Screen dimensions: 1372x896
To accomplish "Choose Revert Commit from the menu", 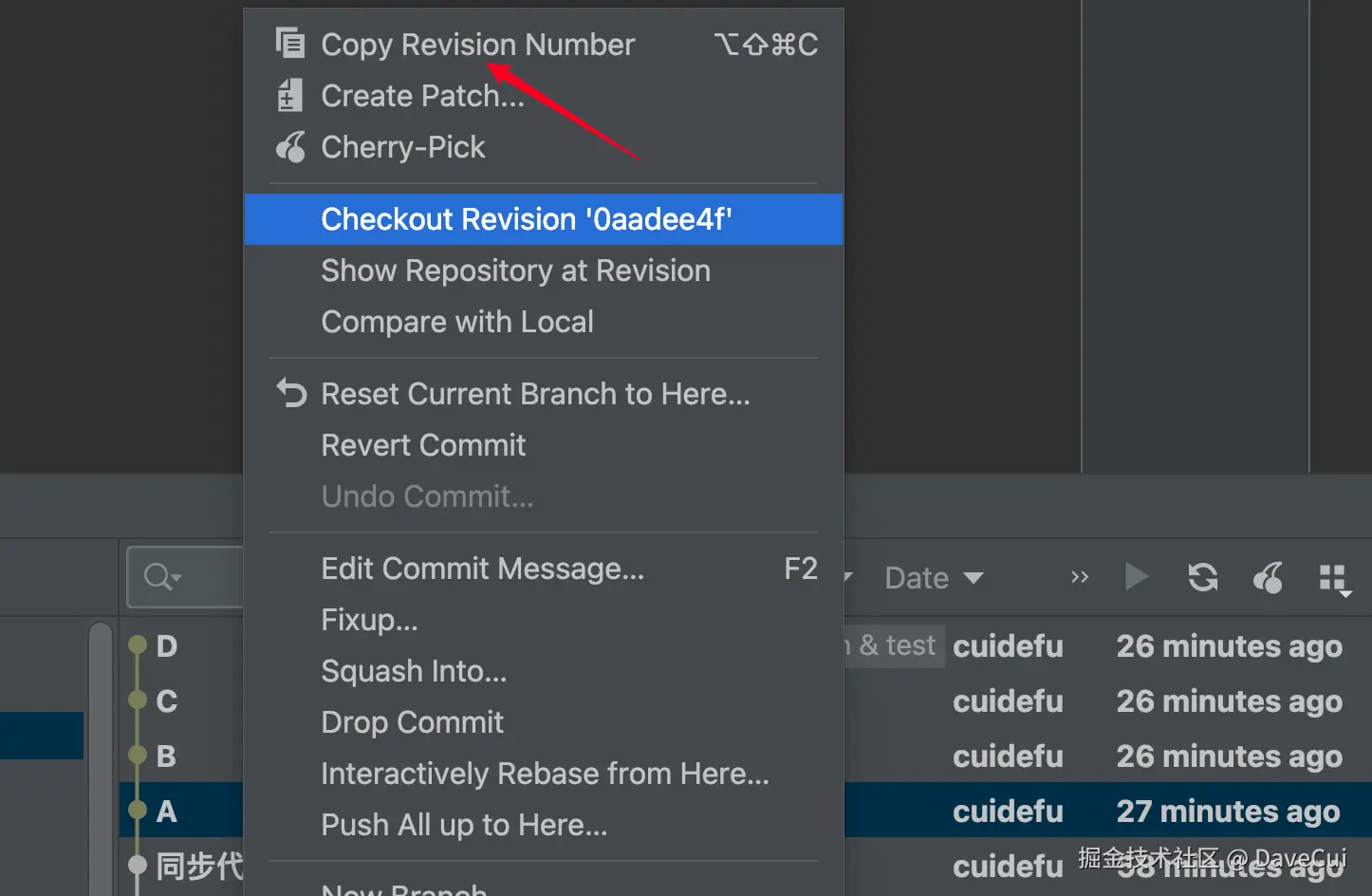I will (x=423, y=445).
